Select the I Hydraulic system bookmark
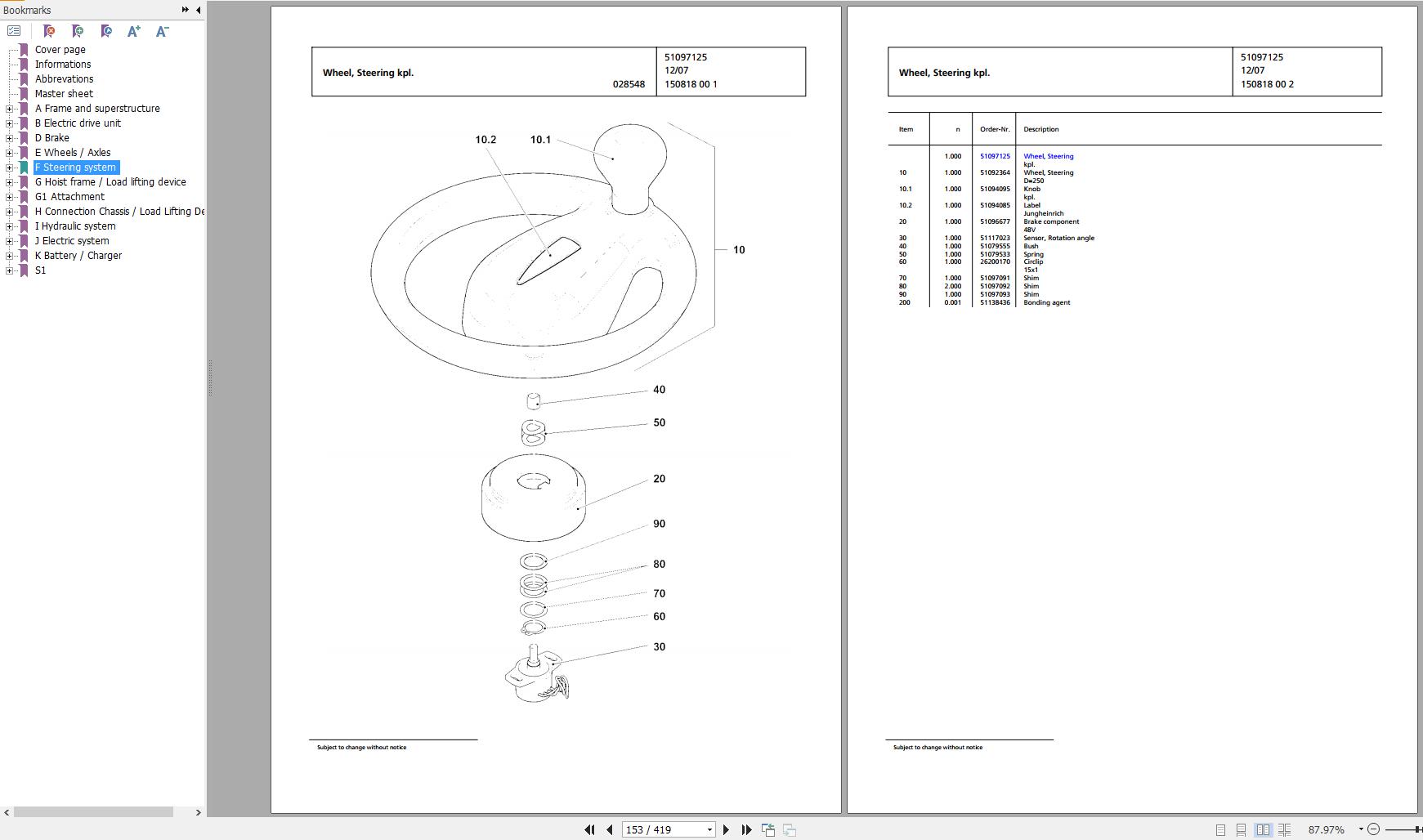 tap(75, 226)
